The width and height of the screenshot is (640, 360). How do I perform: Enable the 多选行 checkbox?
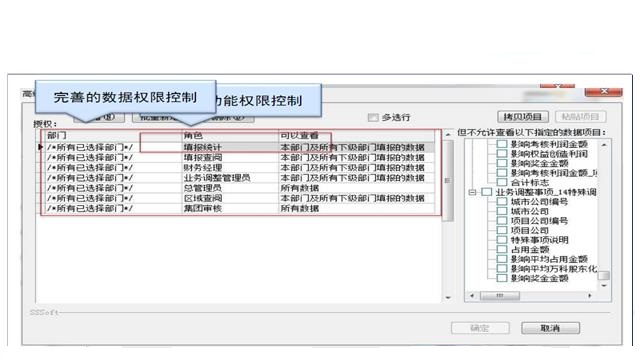(x=373, y=118)
